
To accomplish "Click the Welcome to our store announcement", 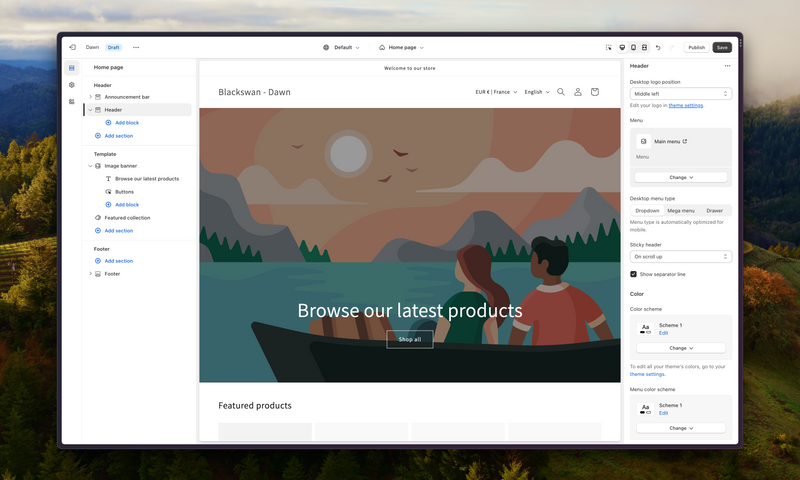I will 410,68.
